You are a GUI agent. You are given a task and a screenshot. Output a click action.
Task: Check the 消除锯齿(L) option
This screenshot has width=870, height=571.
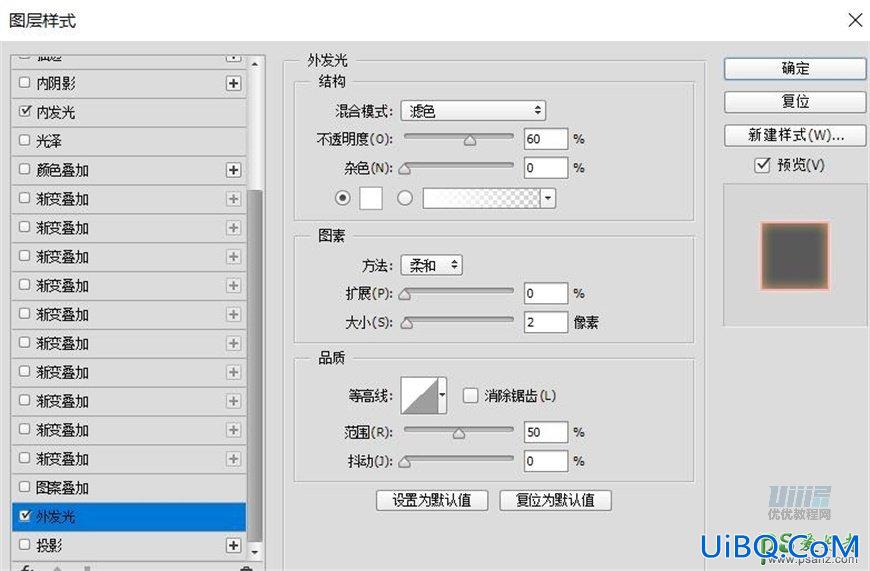pos(471,396)
